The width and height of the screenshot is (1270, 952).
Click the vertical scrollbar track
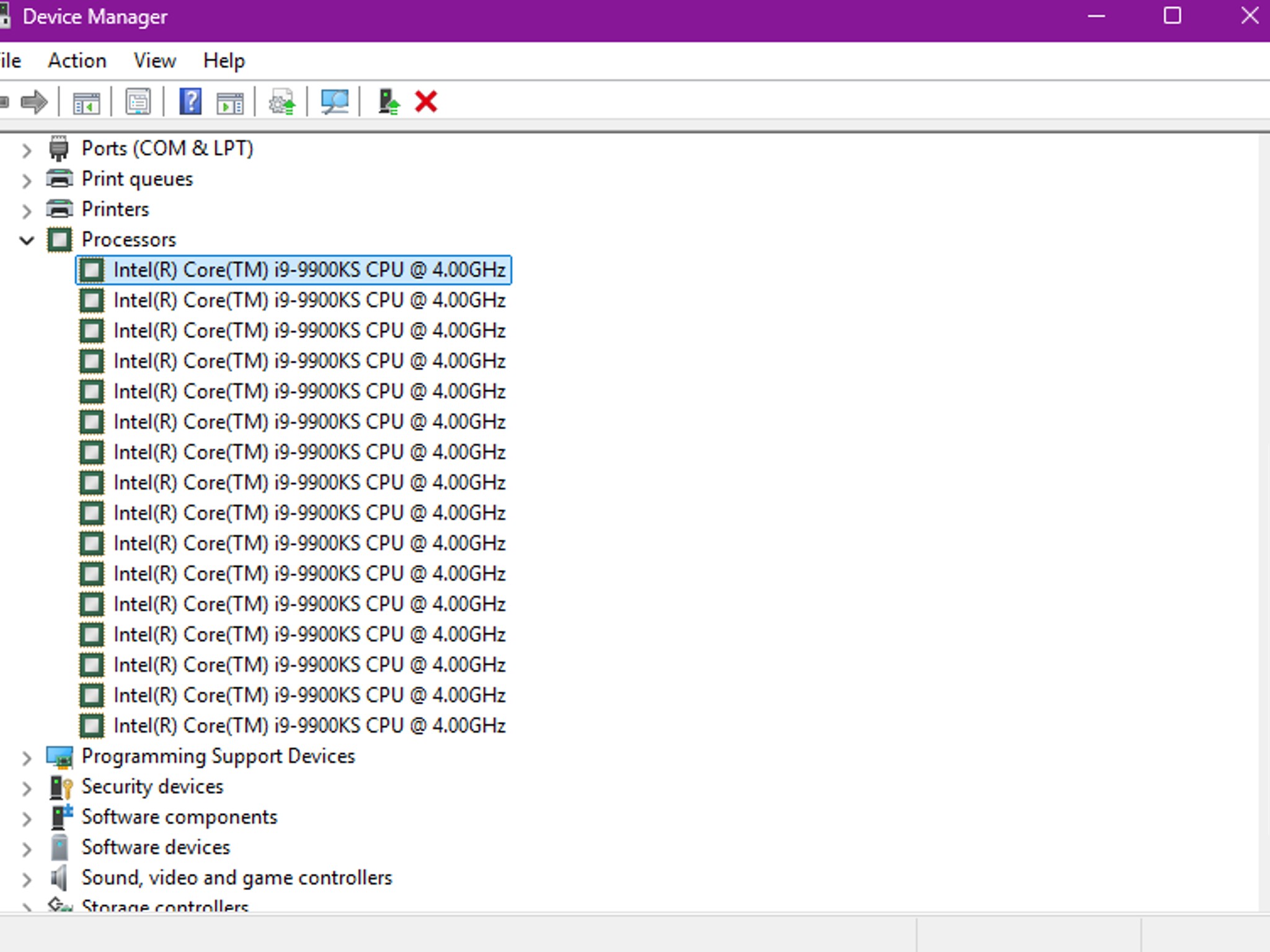[x=1264, y=496]
